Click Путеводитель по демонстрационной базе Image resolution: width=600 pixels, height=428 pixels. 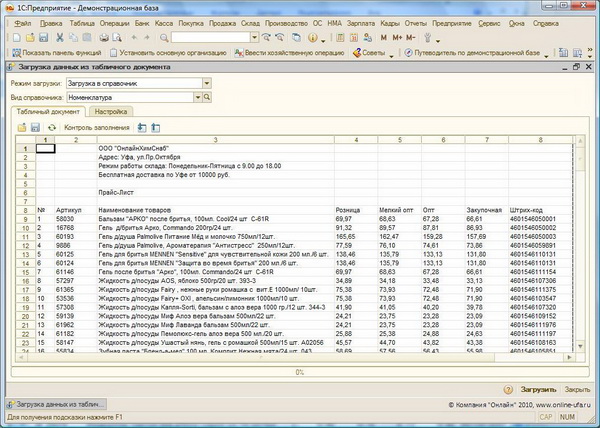tap(473, 53)
